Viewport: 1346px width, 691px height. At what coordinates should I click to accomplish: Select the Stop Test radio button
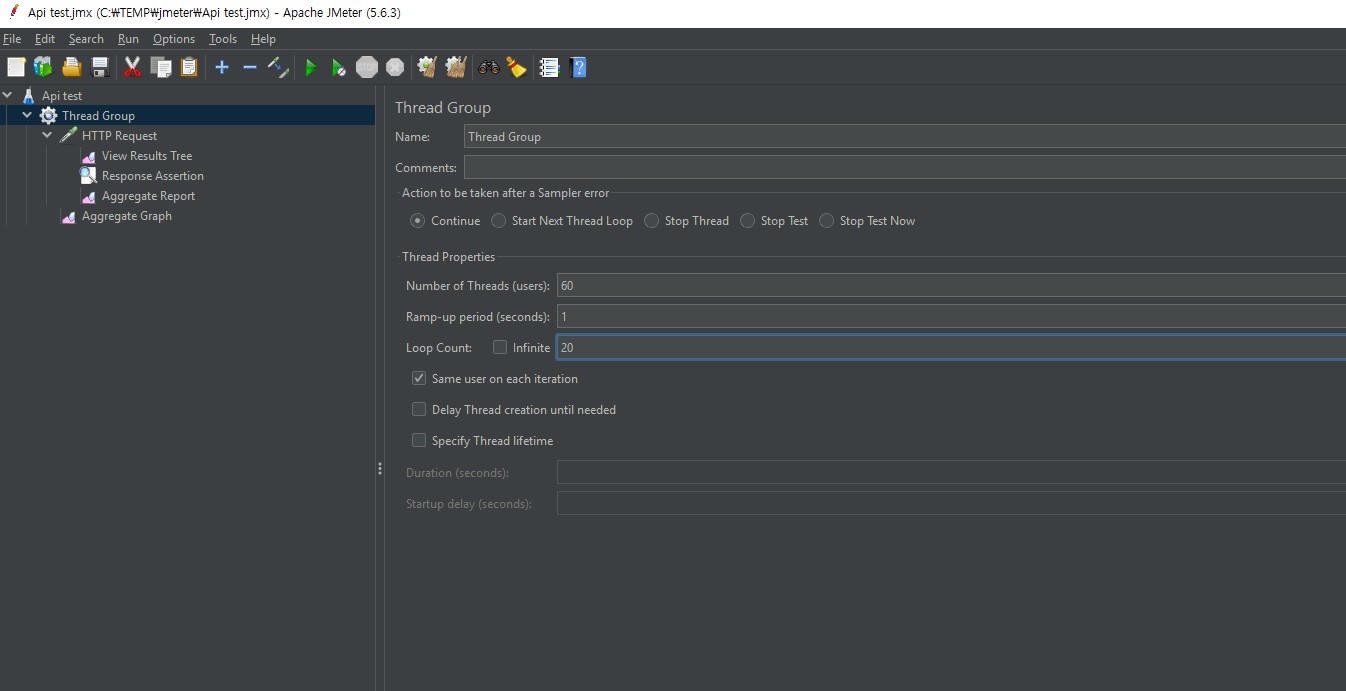click(x=748, y=221)
